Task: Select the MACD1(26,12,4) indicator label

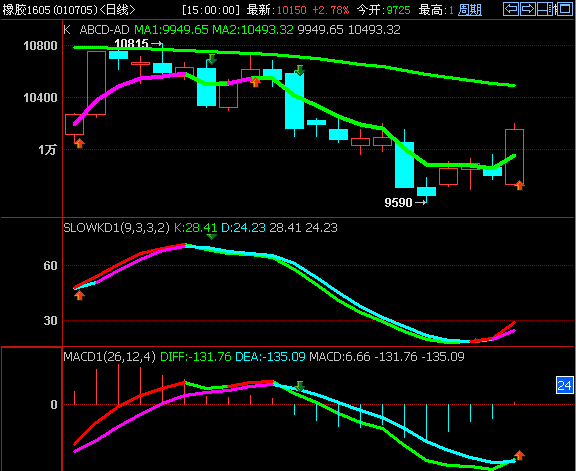Action: 109,356
